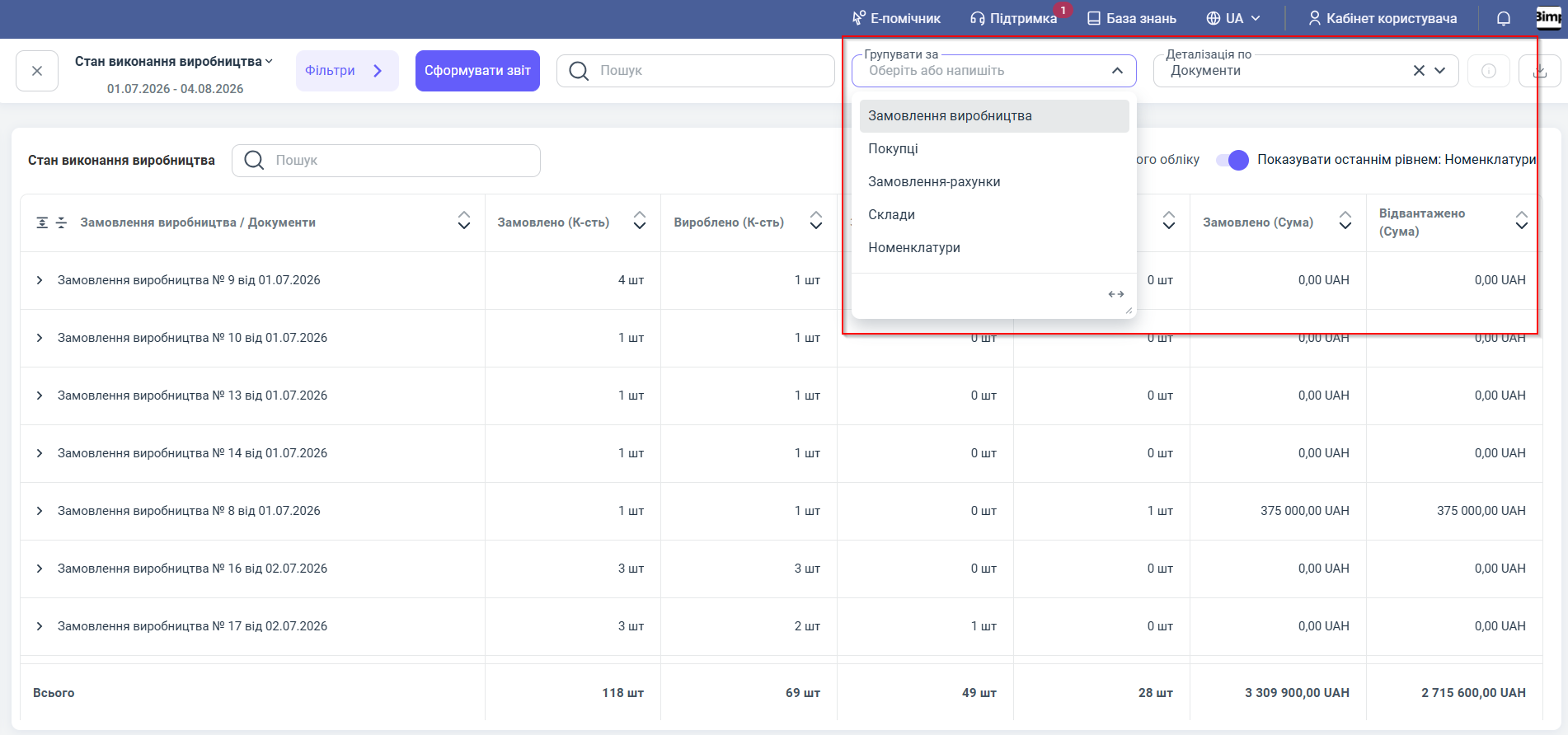Select Замовлення-рахунки grouping option
Screen dimensions: 1568x735
pyautogui.click(x=994, y=182)
